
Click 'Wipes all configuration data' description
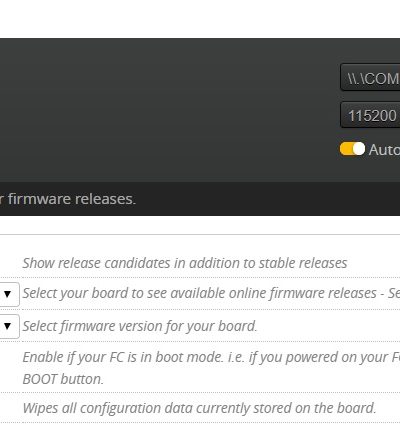pos(199,408)
